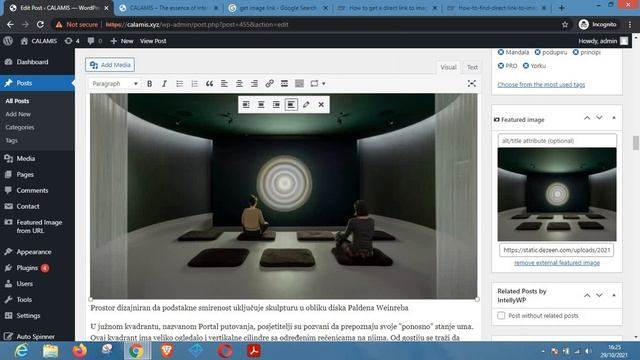Insert a numbered list

(194, 84)
